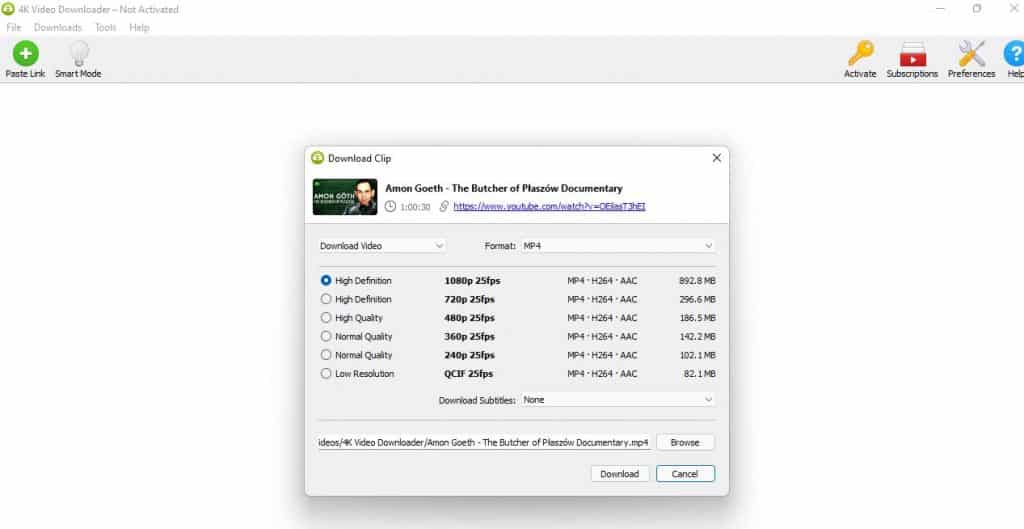1024x529 pixels.
Task: Open the File menu
Action: coord(14,27)
